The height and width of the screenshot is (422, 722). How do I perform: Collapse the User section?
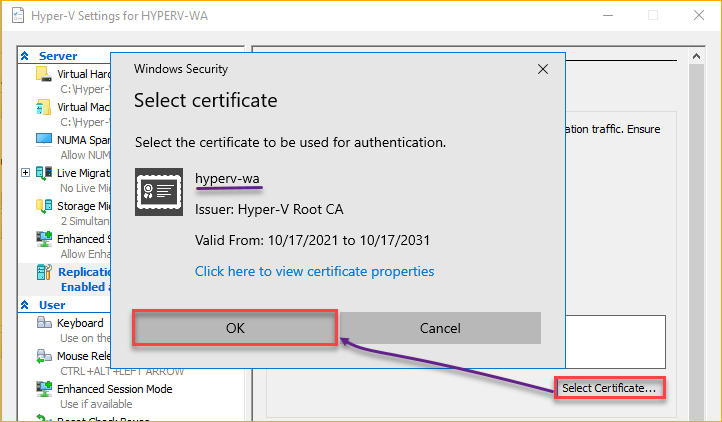(x=25, y=305)
